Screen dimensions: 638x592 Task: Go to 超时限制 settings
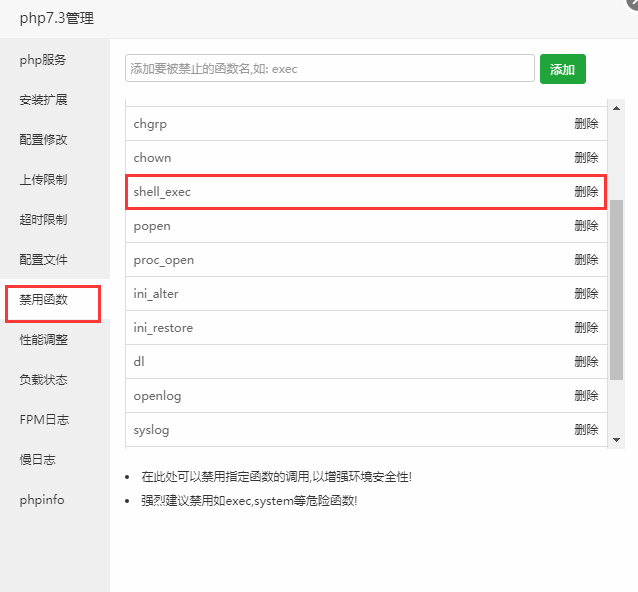[43, 220]
